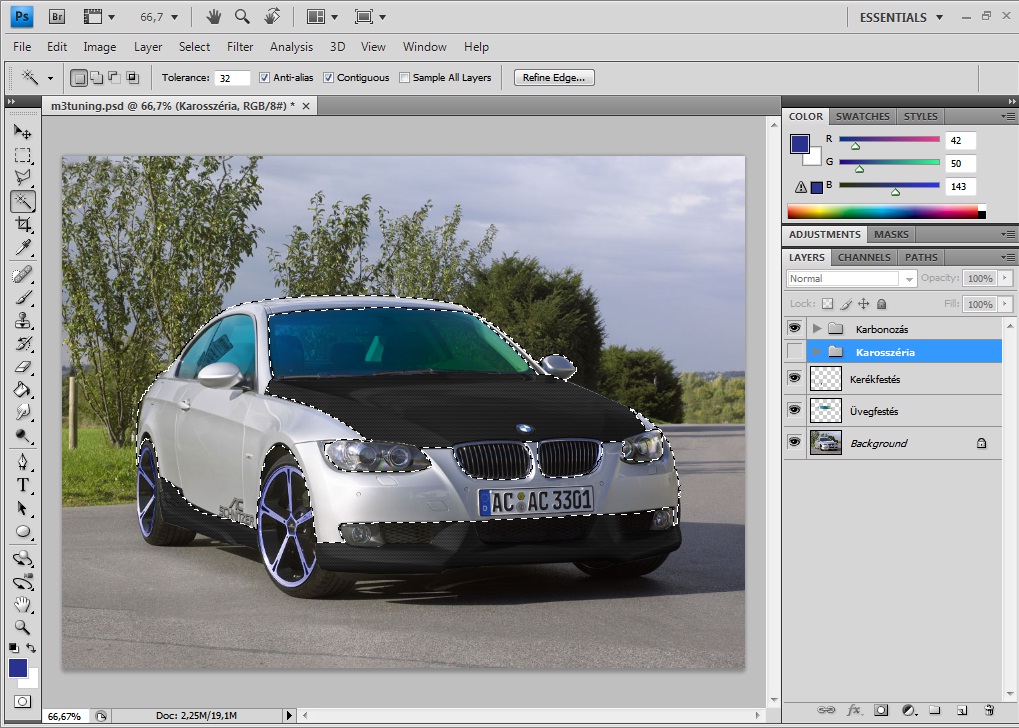This screenshot has height=728, width=1019.
Task: Select the Zoom tool in toolbox
Action: coord(22,628)
